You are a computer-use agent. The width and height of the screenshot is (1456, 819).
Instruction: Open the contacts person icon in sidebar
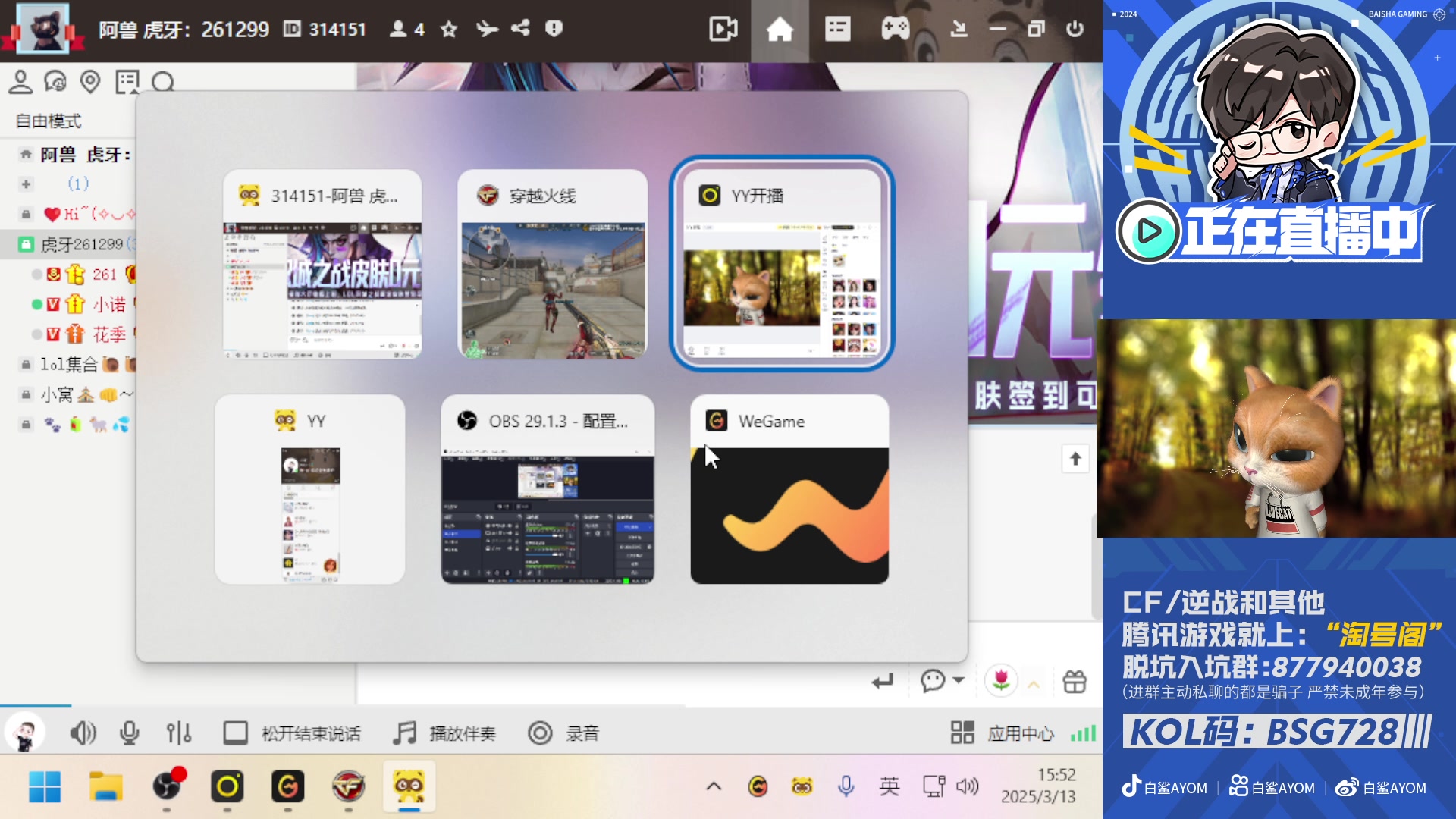pos(20,81)
